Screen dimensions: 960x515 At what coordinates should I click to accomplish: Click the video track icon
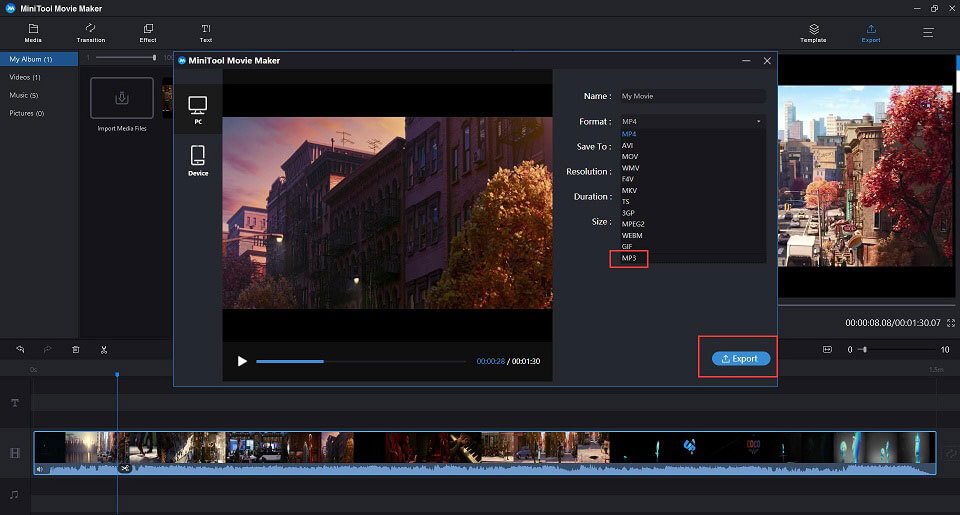point(15,453)
